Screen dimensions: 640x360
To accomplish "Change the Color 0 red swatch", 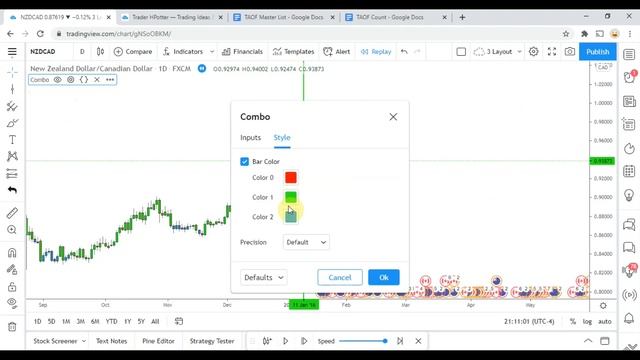I will (x=291, y=178).
